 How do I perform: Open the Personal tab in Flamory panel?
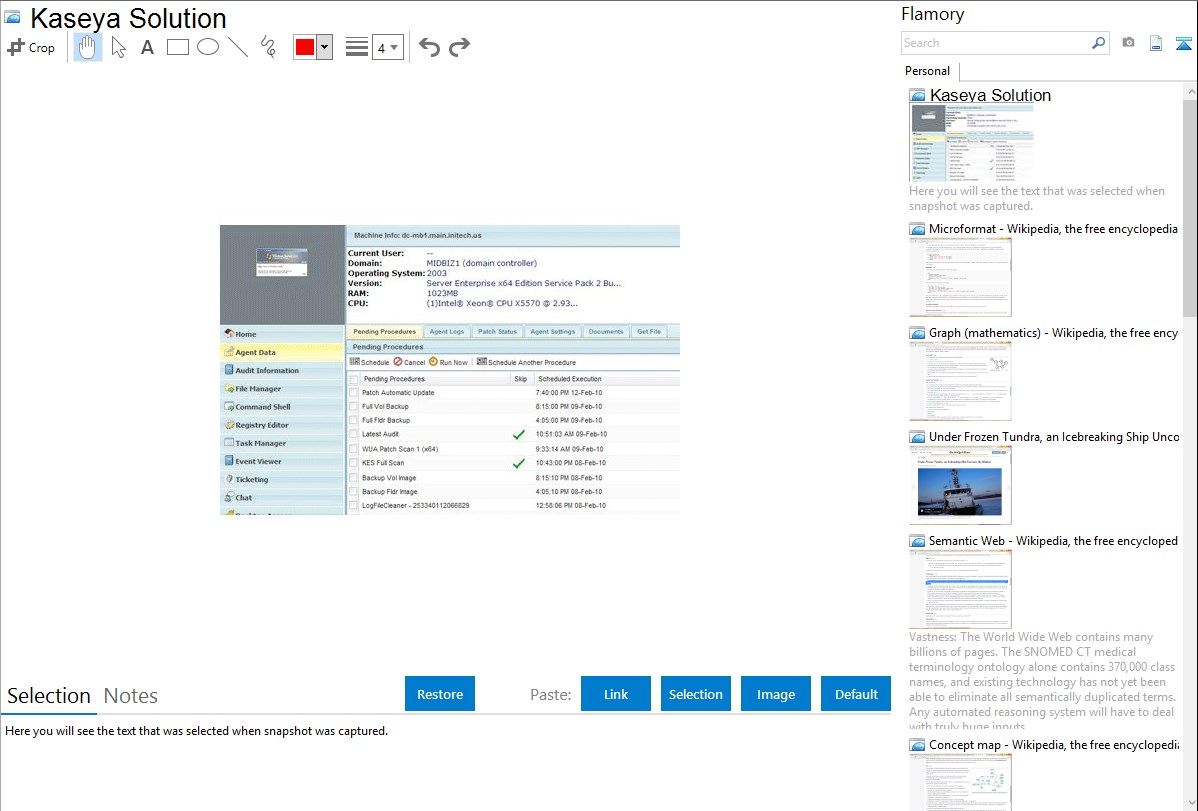point(927,71)
